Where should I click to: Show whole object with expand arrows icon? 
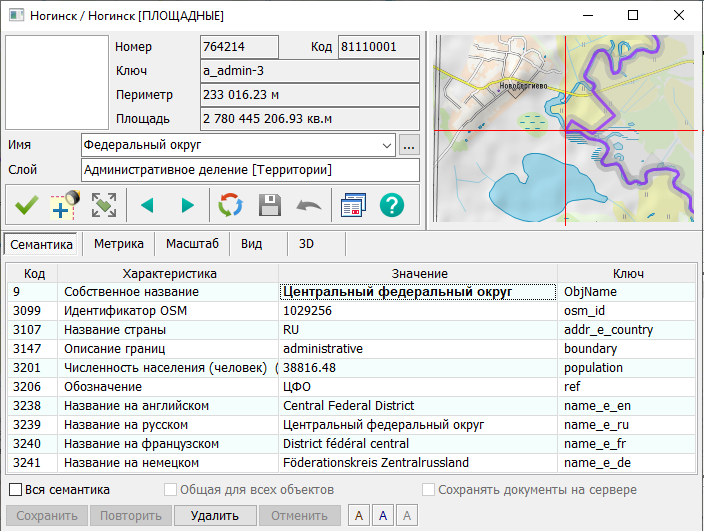click(x=104, y=206)
